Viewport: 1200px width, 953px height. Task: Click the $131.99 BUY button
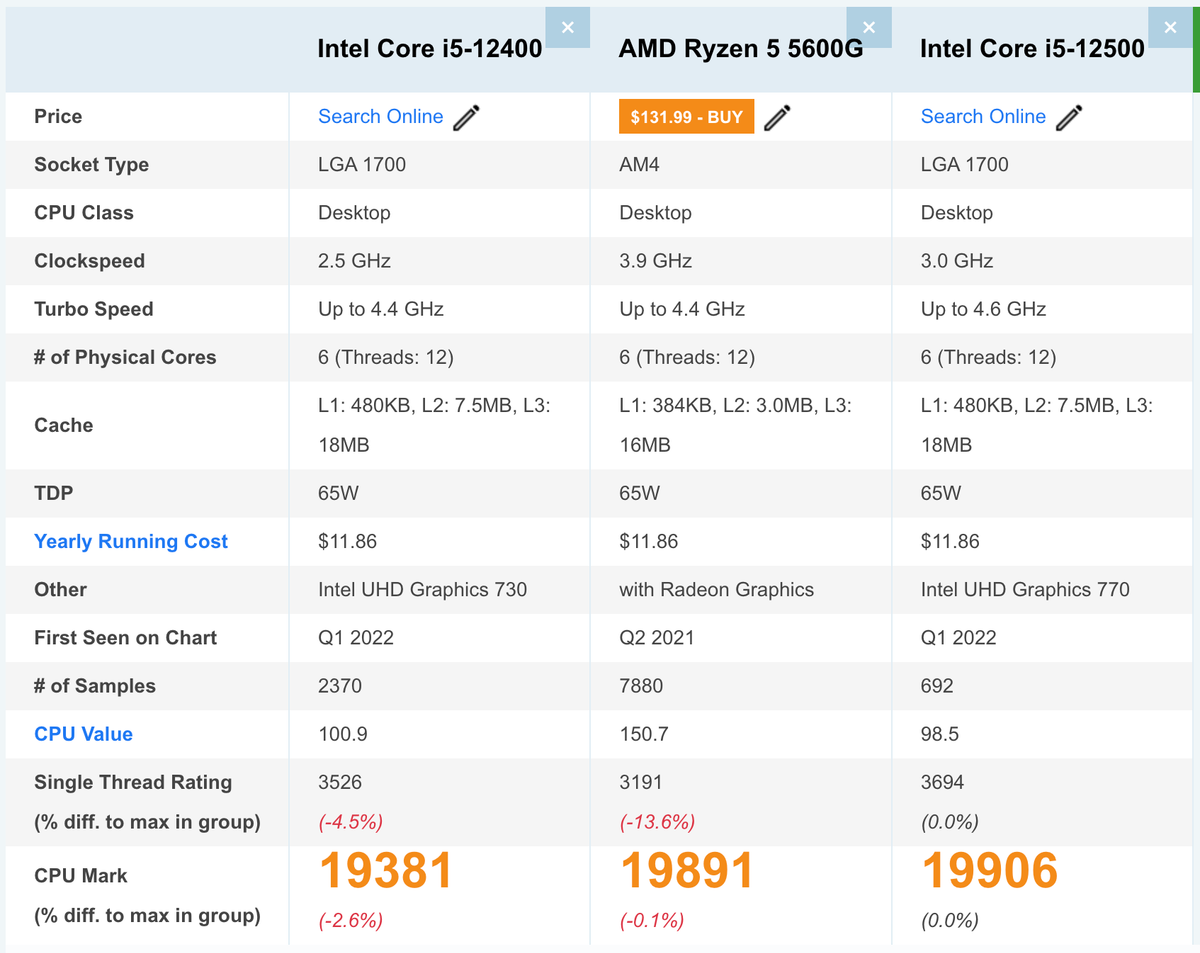pos(685,116)
